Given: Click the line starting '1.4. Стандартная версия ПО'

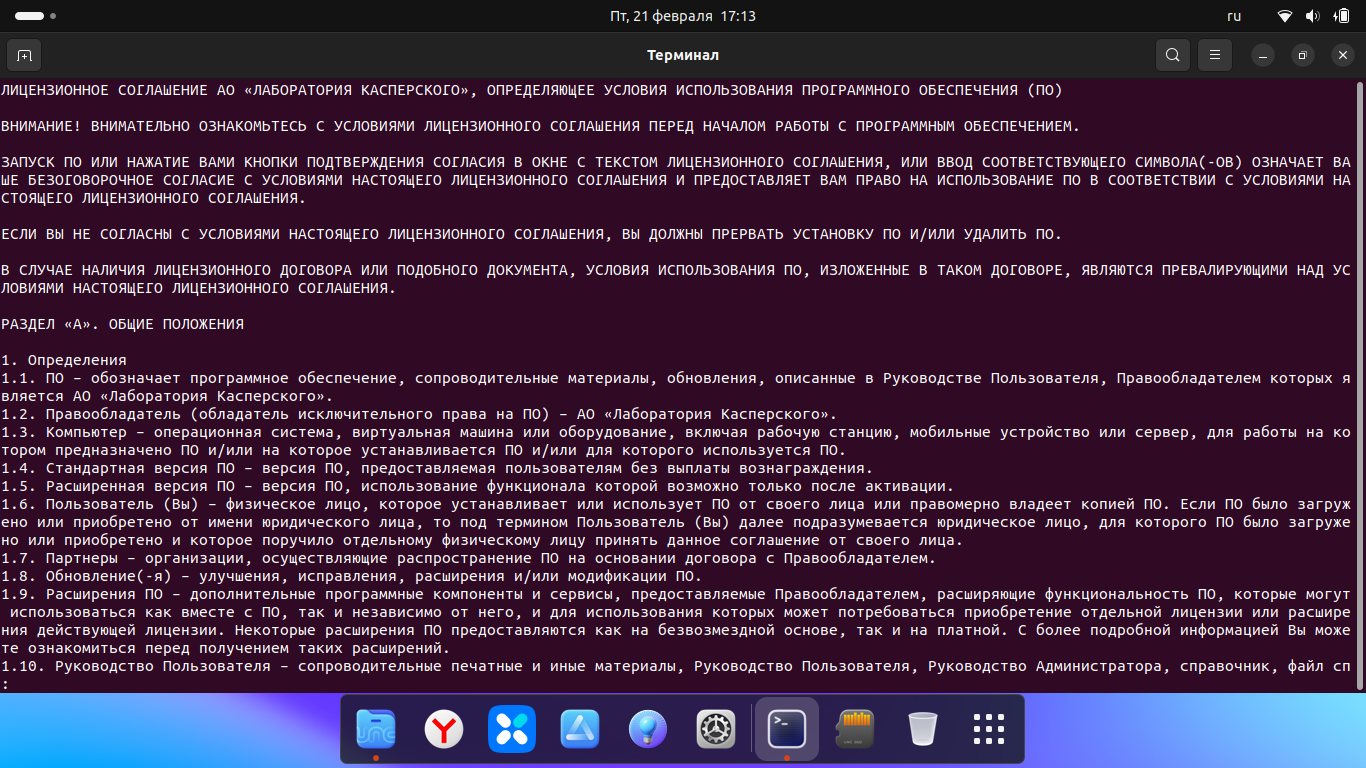Looking at the screenshot, I should click(x=437, y=468).
